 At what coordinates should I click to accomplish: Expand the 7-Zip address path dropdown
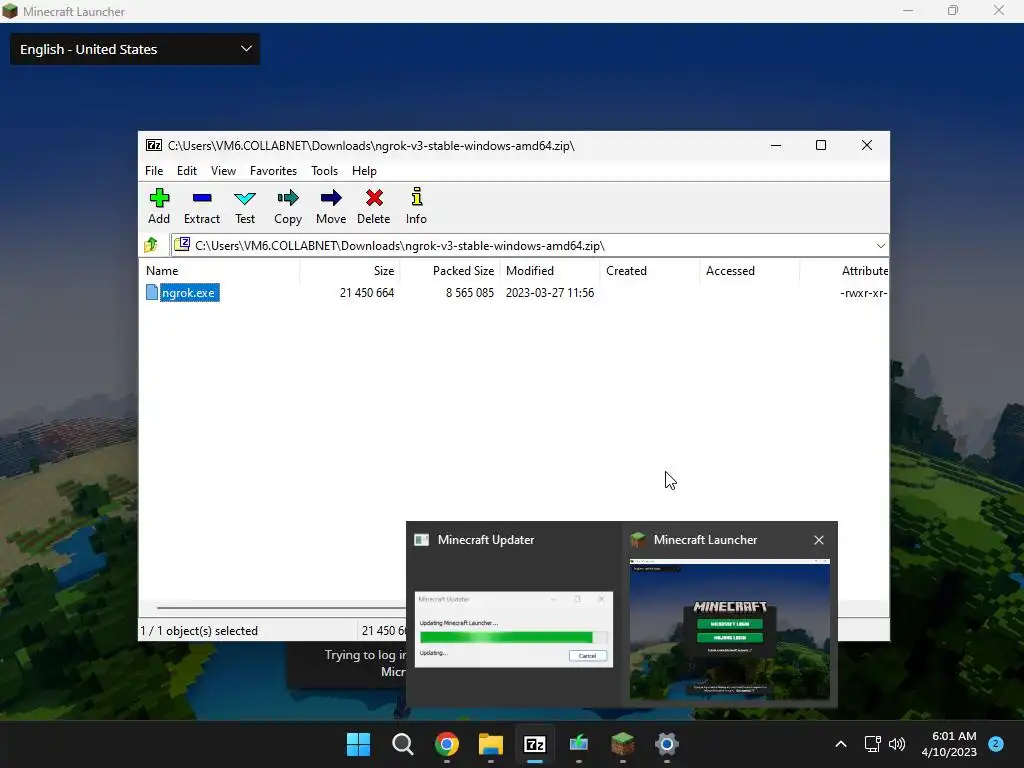[x=880, y=246]
